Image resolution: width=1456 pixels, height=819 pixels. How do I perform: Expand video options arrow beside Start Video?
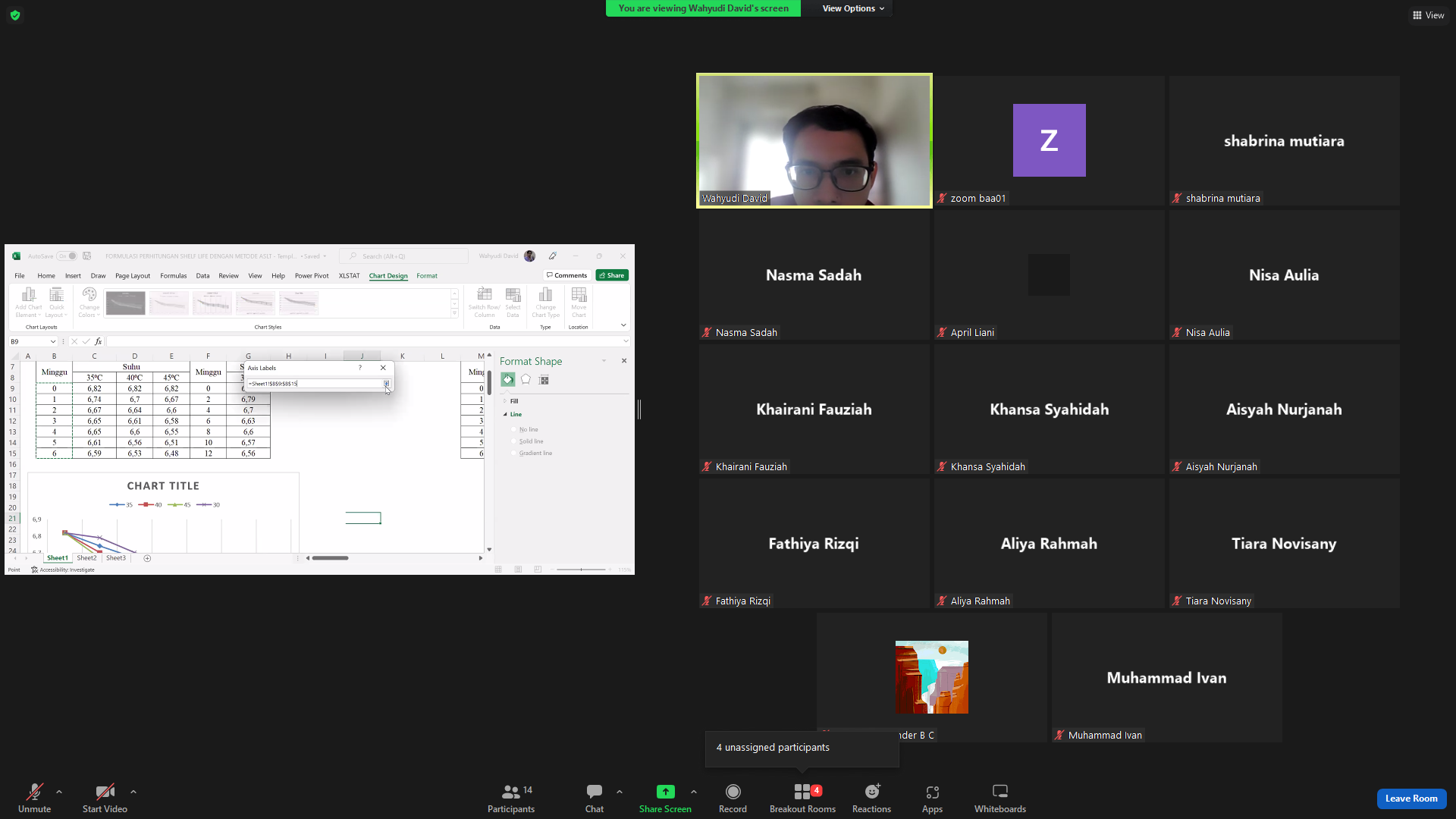point(133,792)
